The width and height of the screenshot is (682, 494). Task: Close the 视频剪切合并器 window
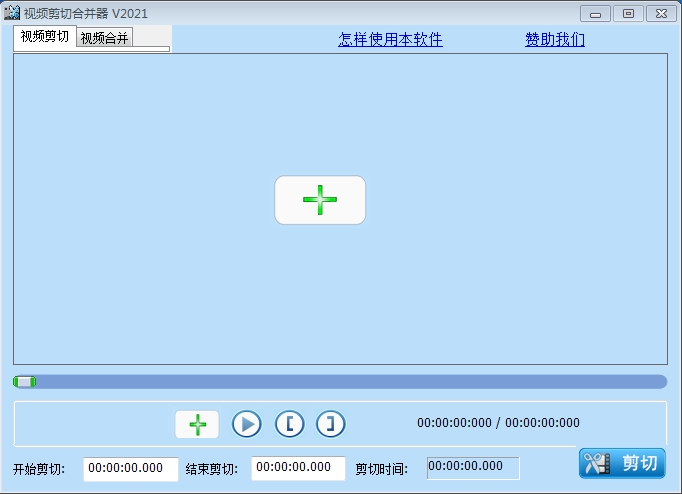pos(660,13)
